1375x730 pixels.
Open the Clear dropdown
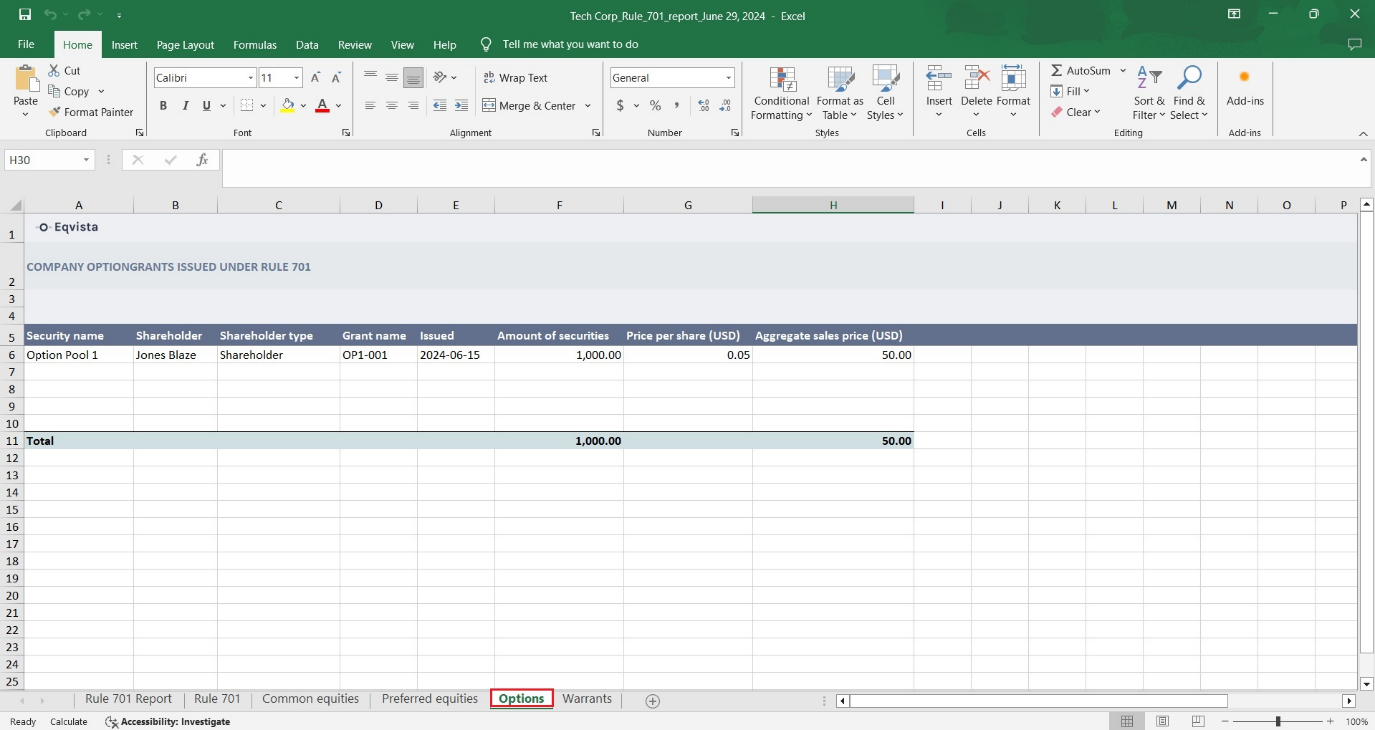pos(1075,112)
